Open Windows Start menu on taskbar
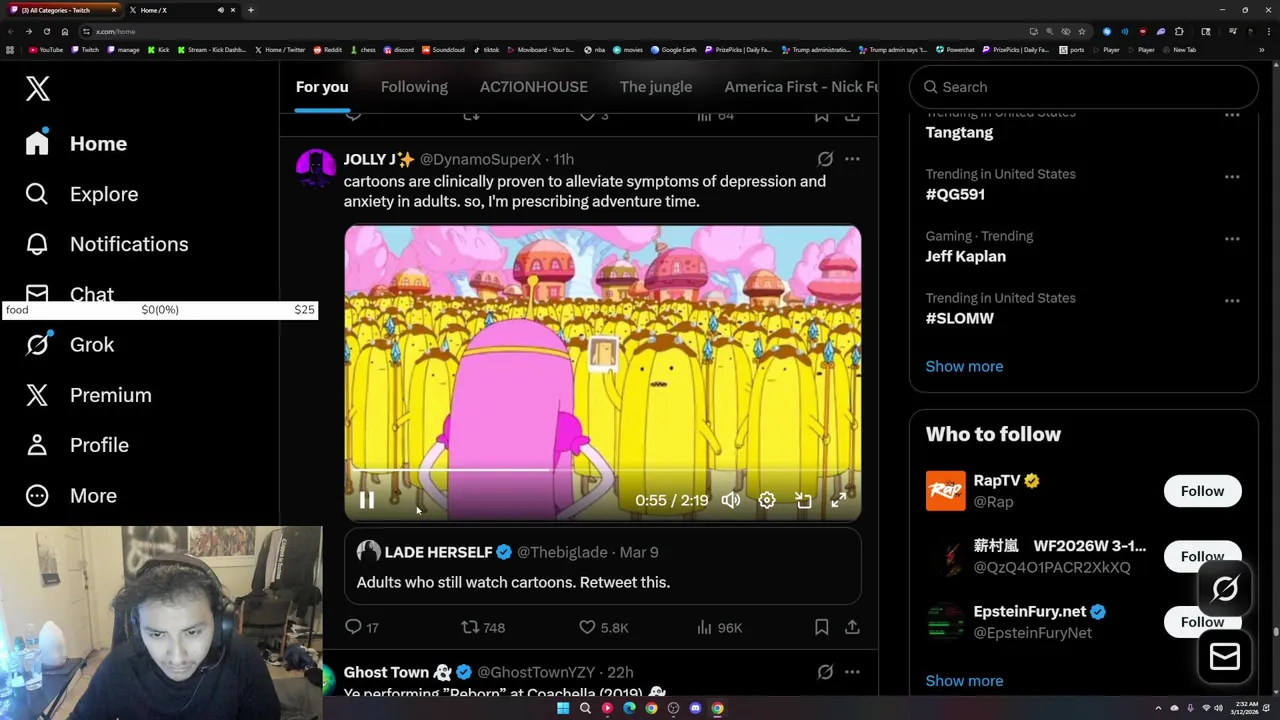This screenshot has height=720, width=1280. (563, 708)
